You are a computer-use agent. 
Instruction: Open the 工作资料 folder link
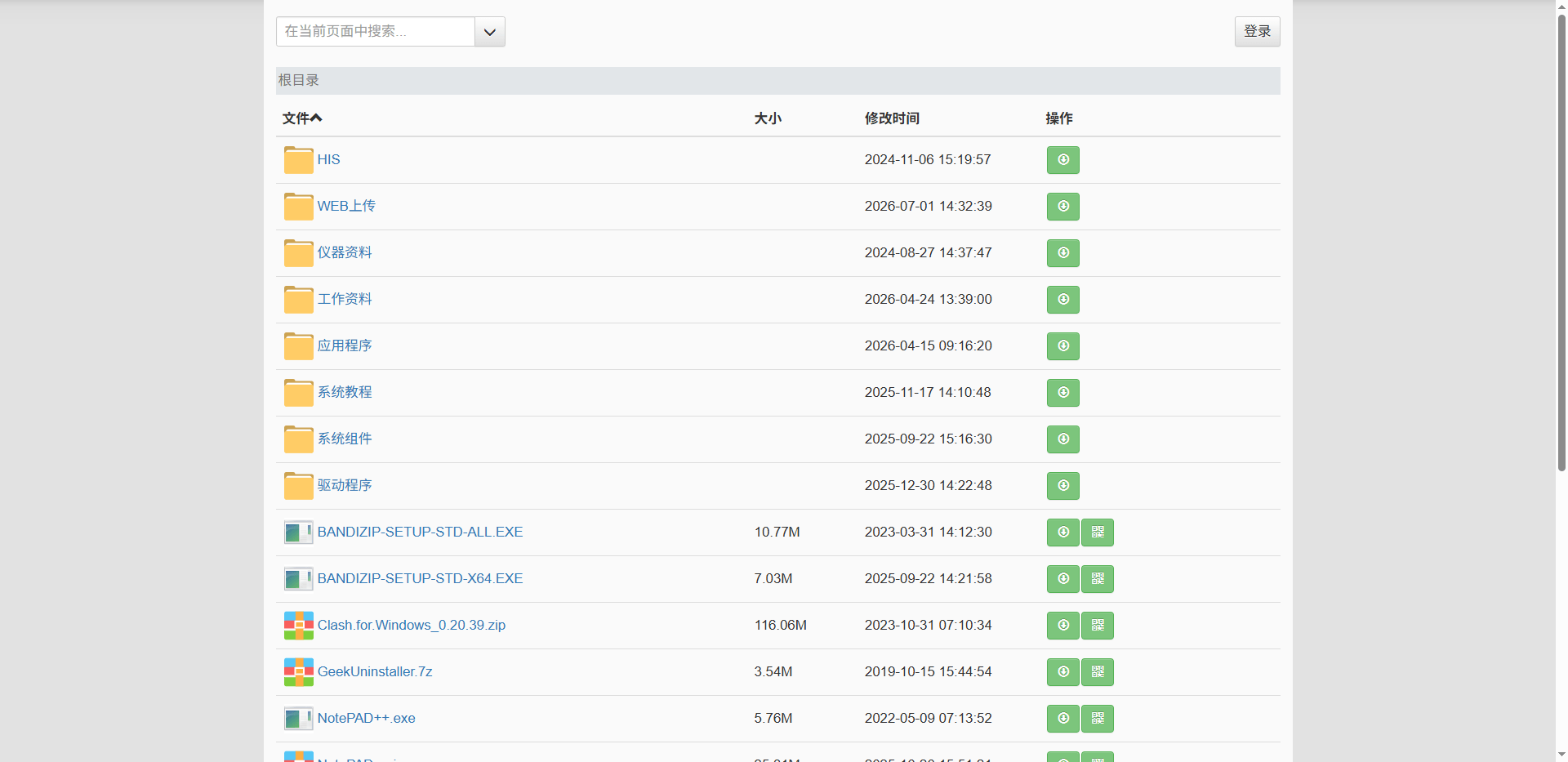coord(345,299)
